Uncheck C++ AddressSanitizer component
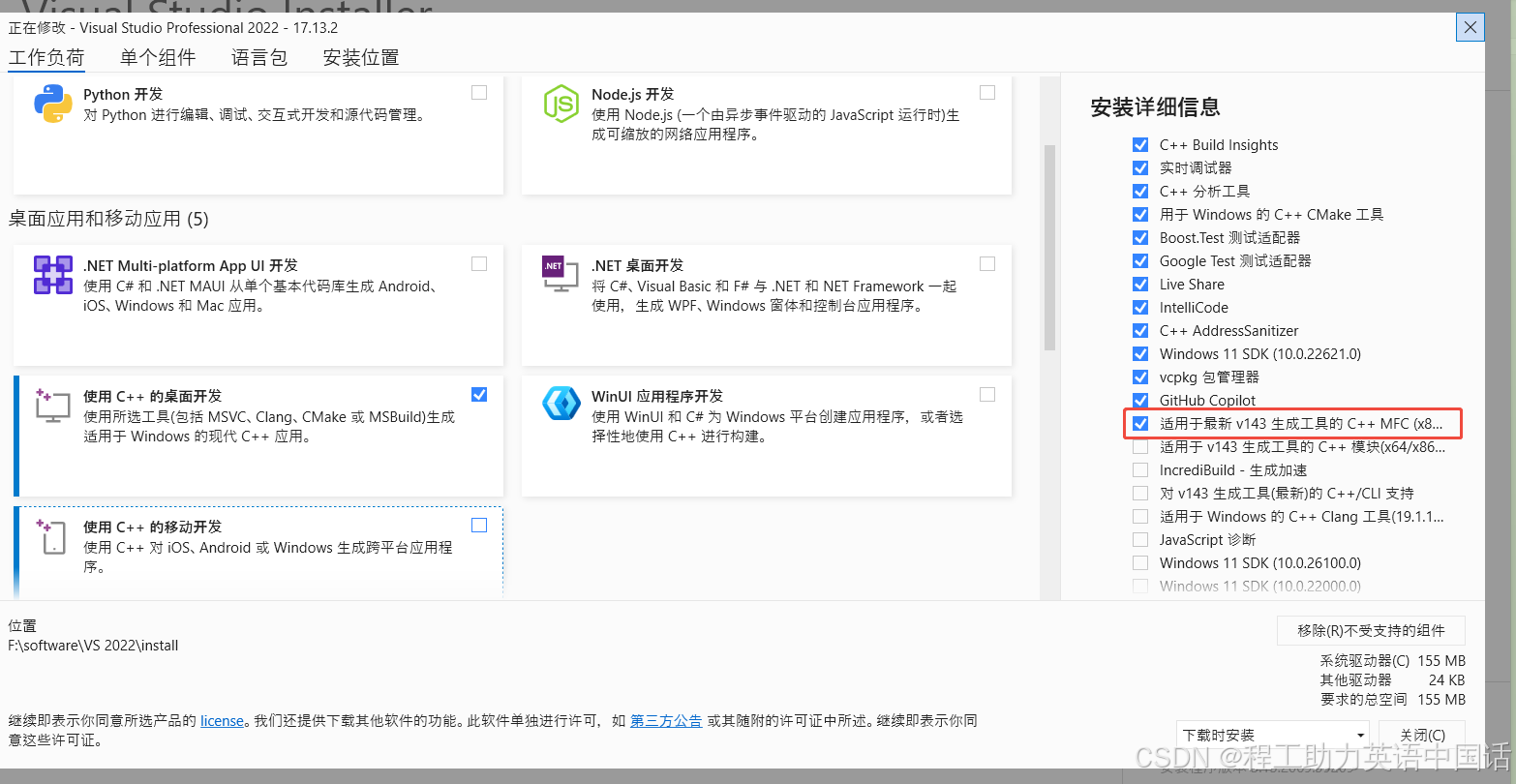 [x=1140, y=330]
